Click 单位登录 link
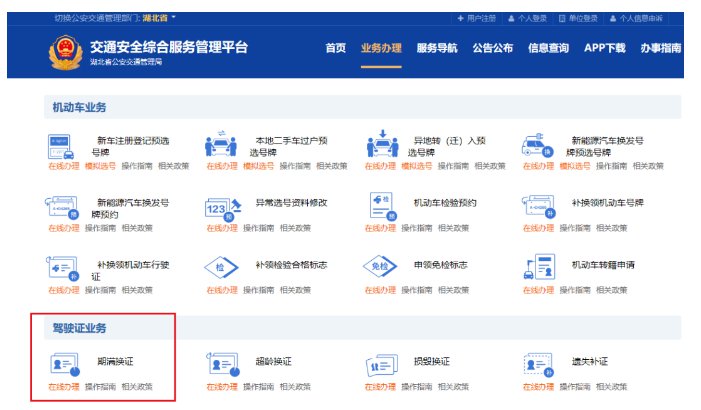Image resolution: width=701 pixels, height=410 pixels. [579, 18]
